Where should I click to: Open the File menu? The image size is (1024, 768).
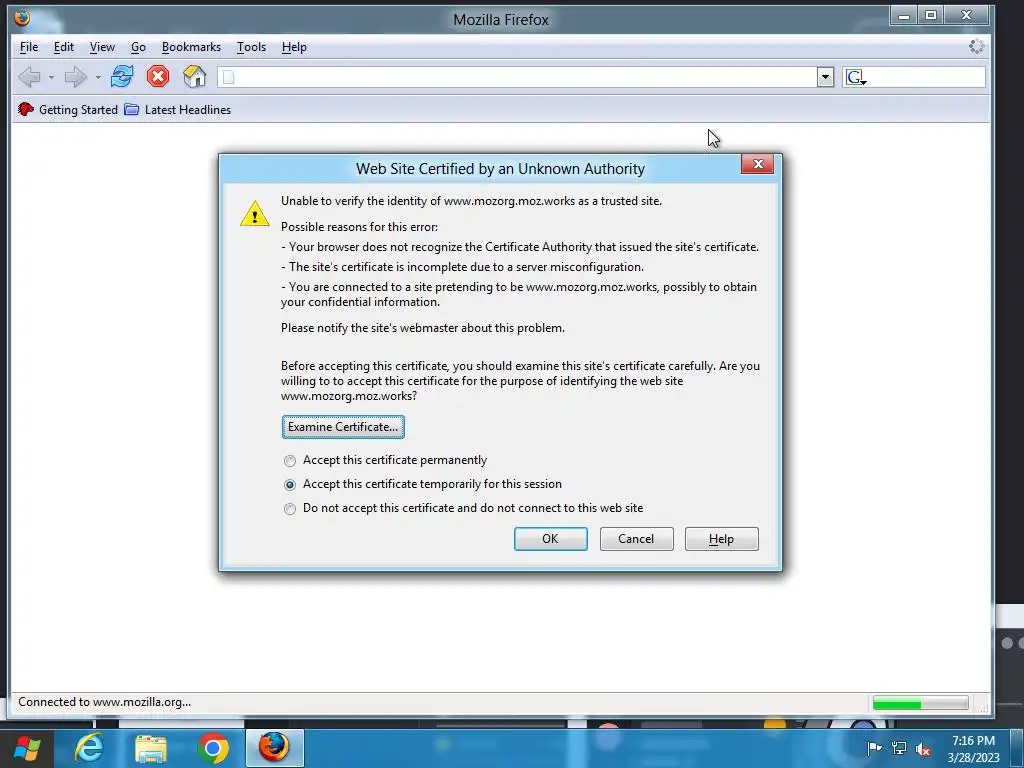point(29,47)
